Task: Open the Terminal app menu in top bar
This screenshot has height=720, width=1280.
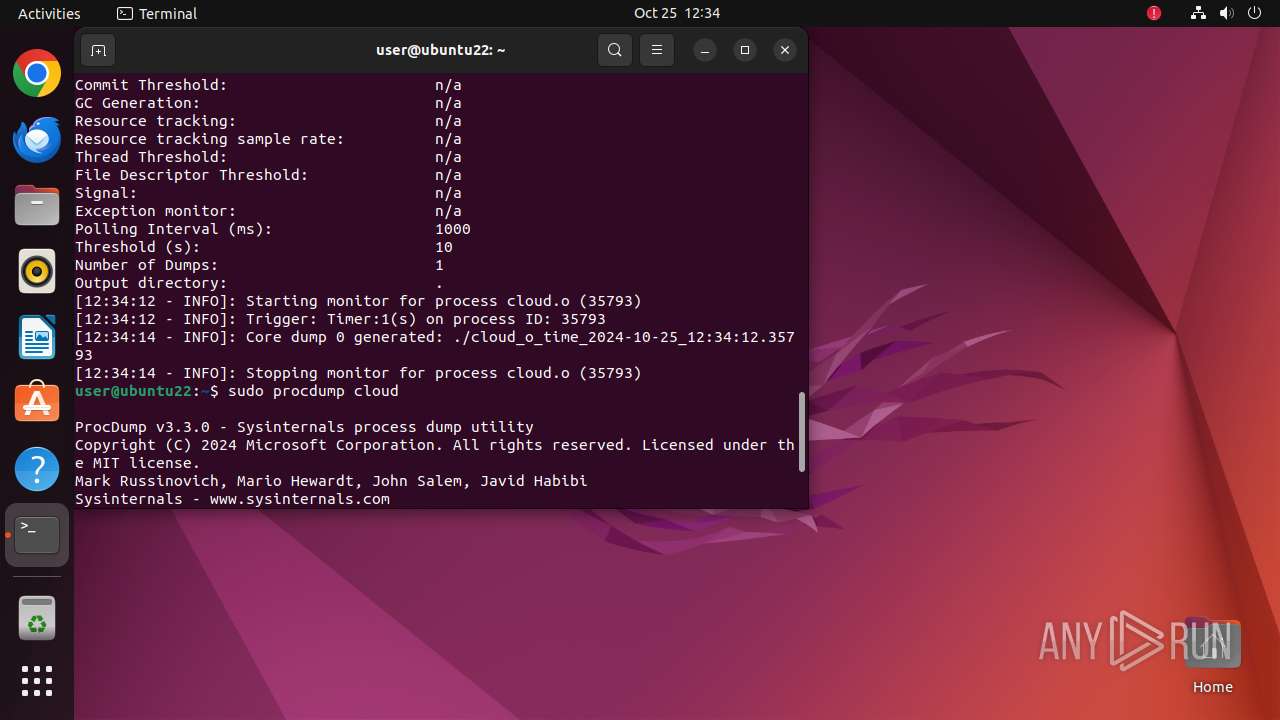Action: (157, 13)
